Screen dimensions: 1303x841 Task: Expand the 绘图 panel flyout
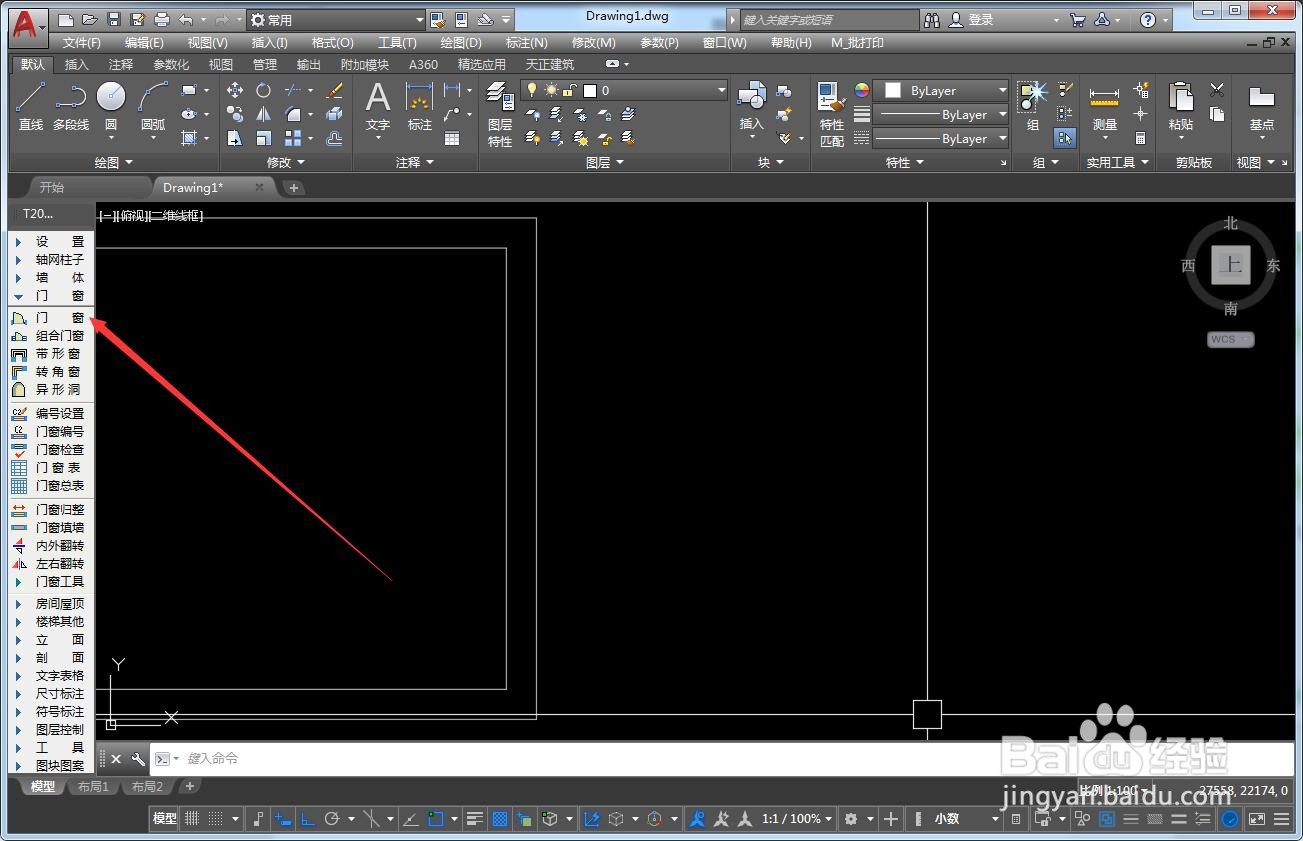[x=112, y=162]
